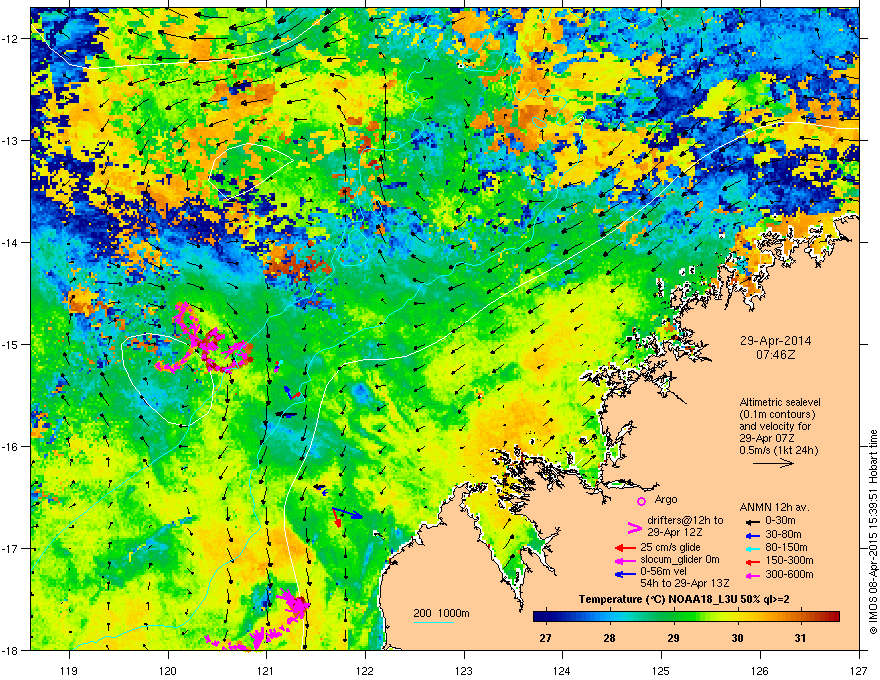
Task: Click the longitude axis label '123'
Action: pyautogui.click(x=464, y=670)
